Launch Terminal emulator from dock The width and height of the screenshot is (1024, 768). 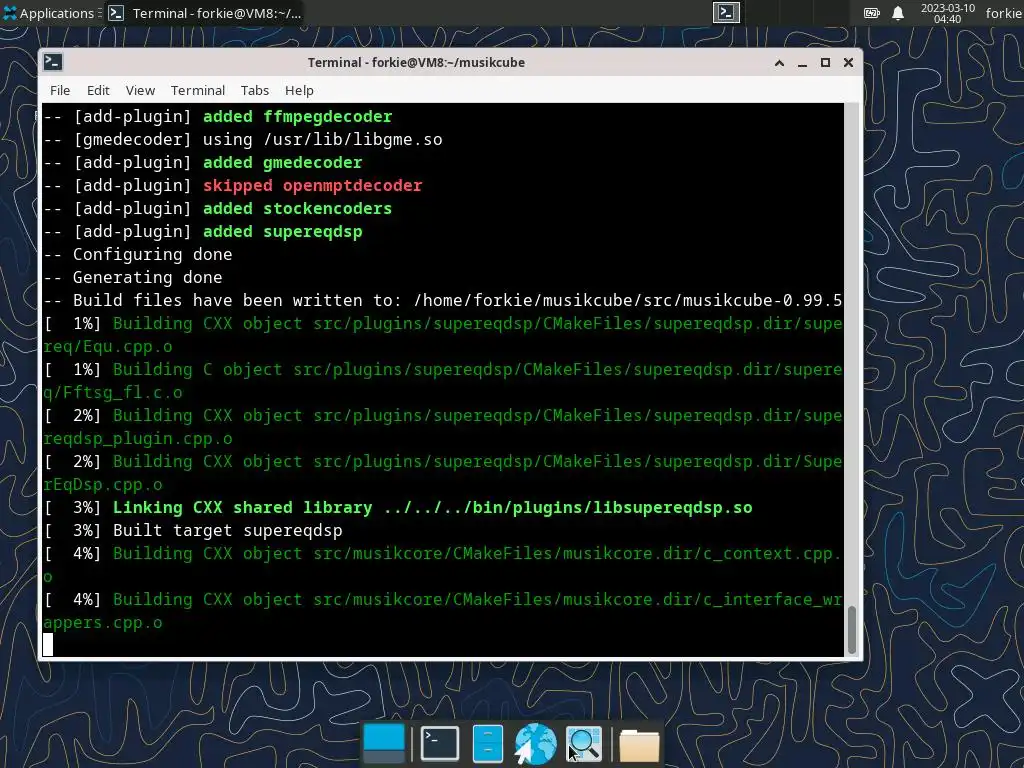440,743
